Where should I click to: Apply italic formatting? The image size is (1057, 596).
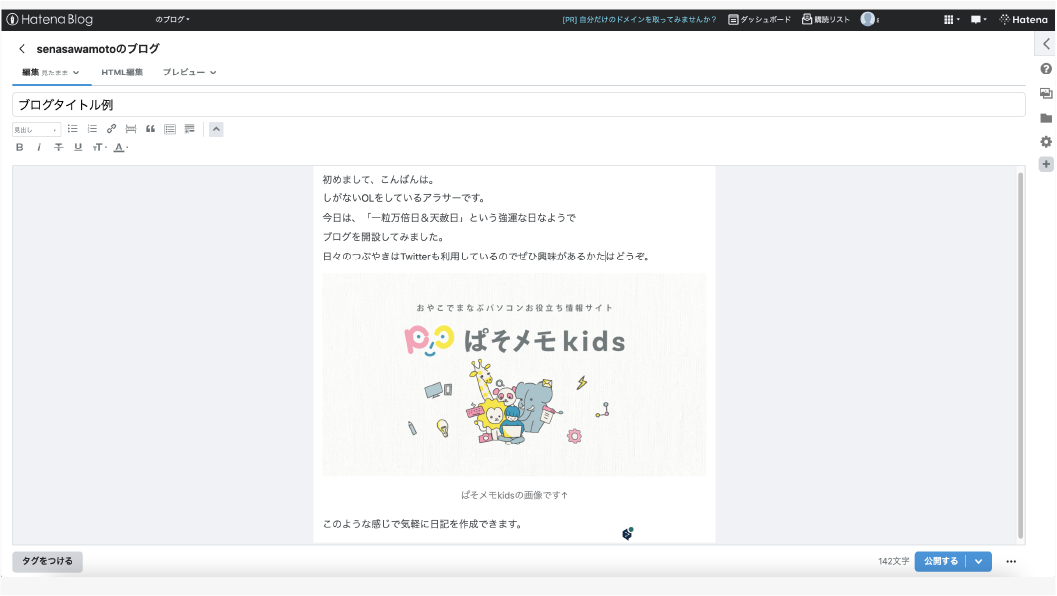tap(39, 147)
